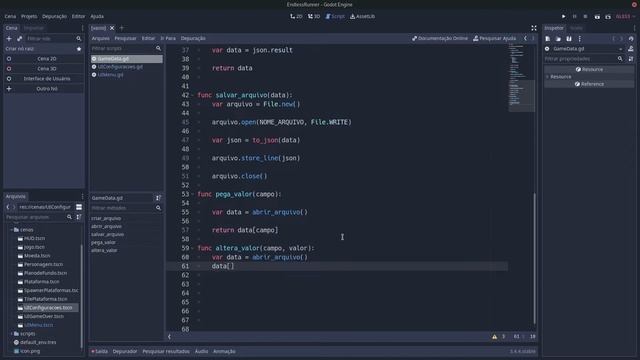Open Documentação Online
The height and width of the screenshot is (360, 640).
(440, 38)
